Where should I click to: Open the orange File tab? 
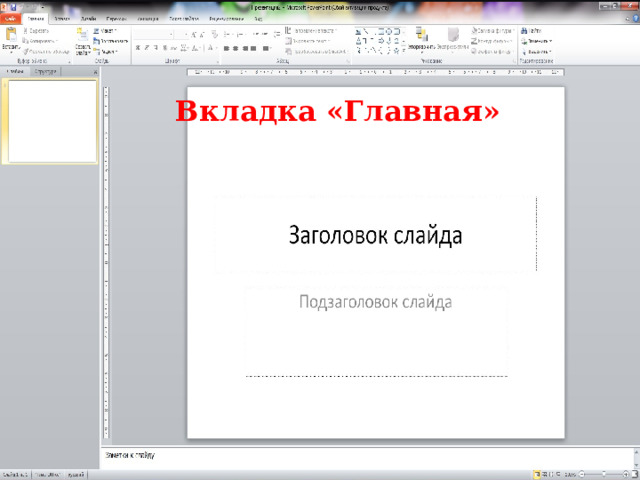(x=10, y=19)
